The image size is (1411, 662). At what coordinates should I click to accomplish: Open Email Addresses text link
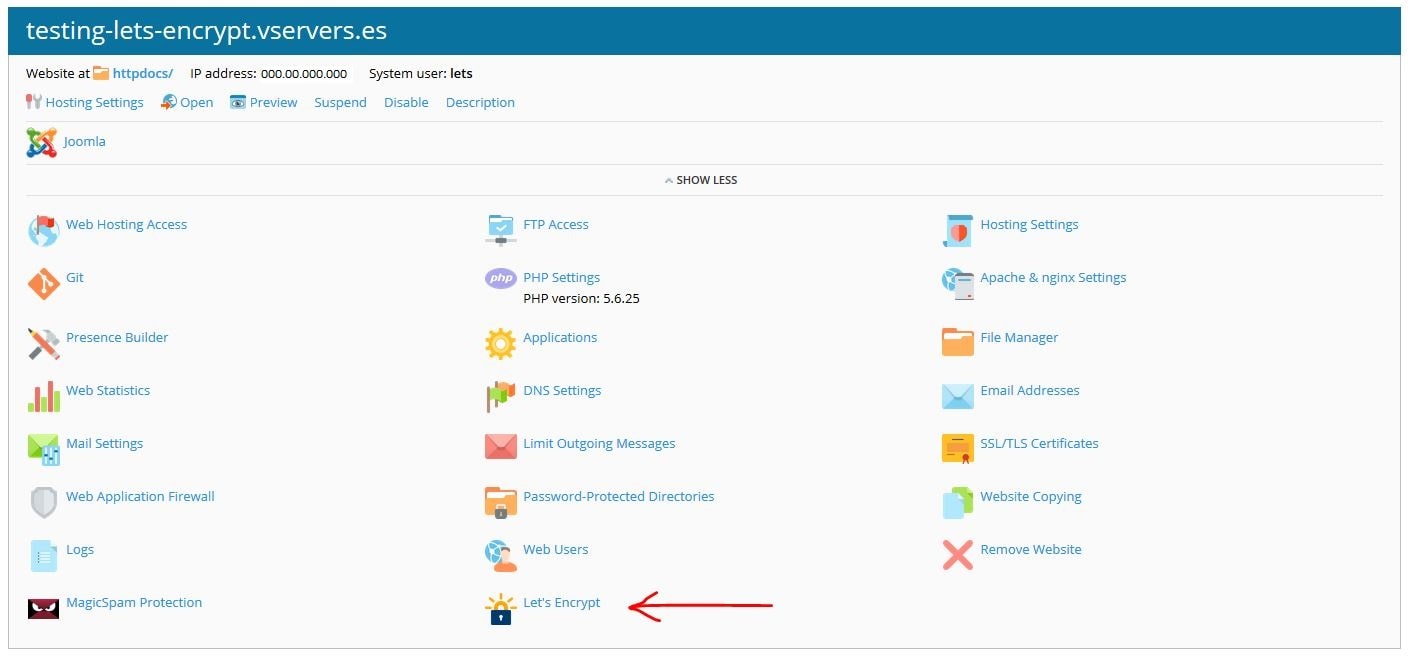(x=1030, y=390)
